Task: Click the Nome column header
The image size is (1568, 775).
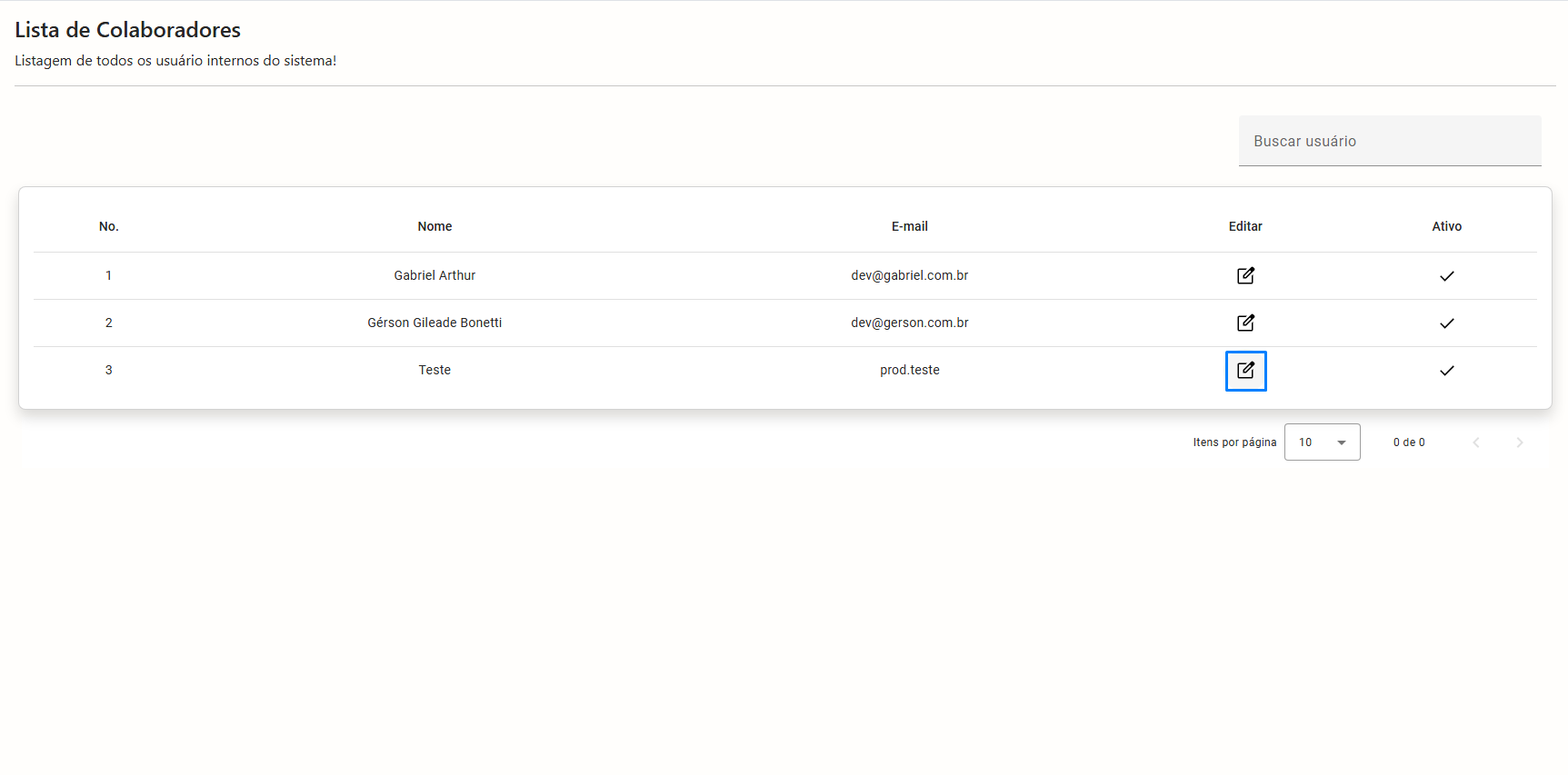Action: (434, 226)
